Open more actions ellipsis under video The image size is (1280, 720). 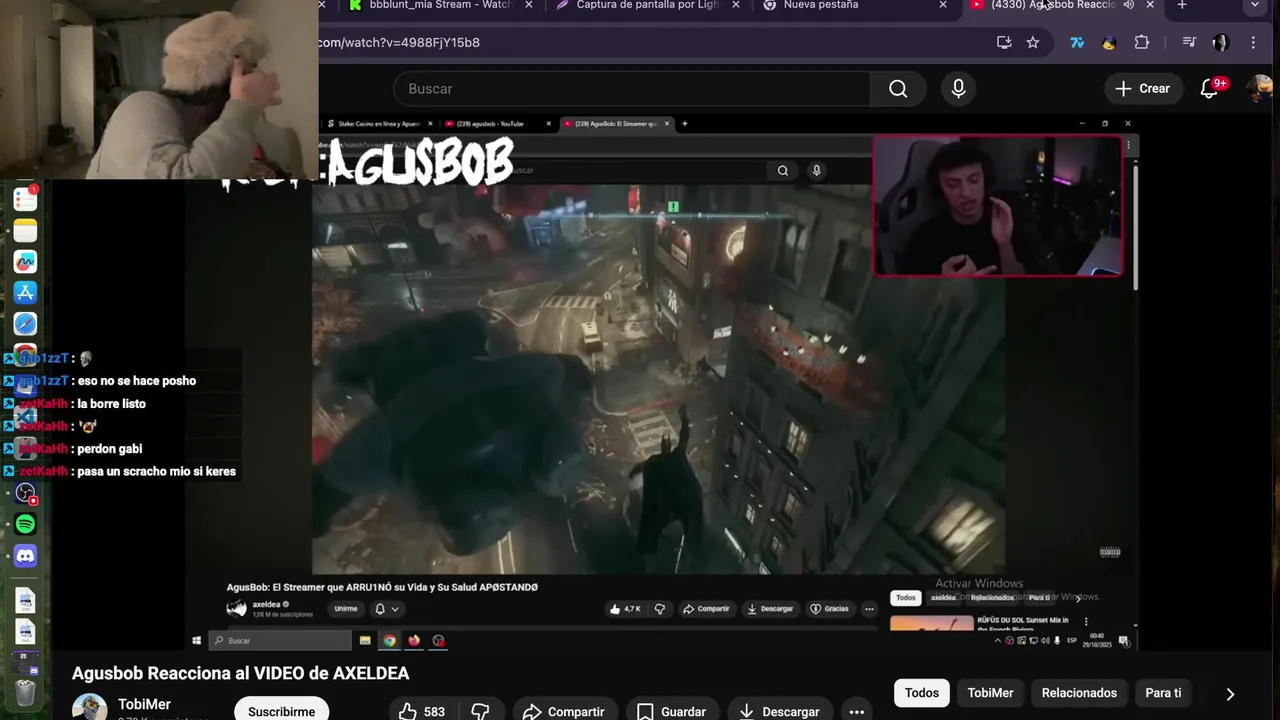pyautogui.click(x=857, y=711)
